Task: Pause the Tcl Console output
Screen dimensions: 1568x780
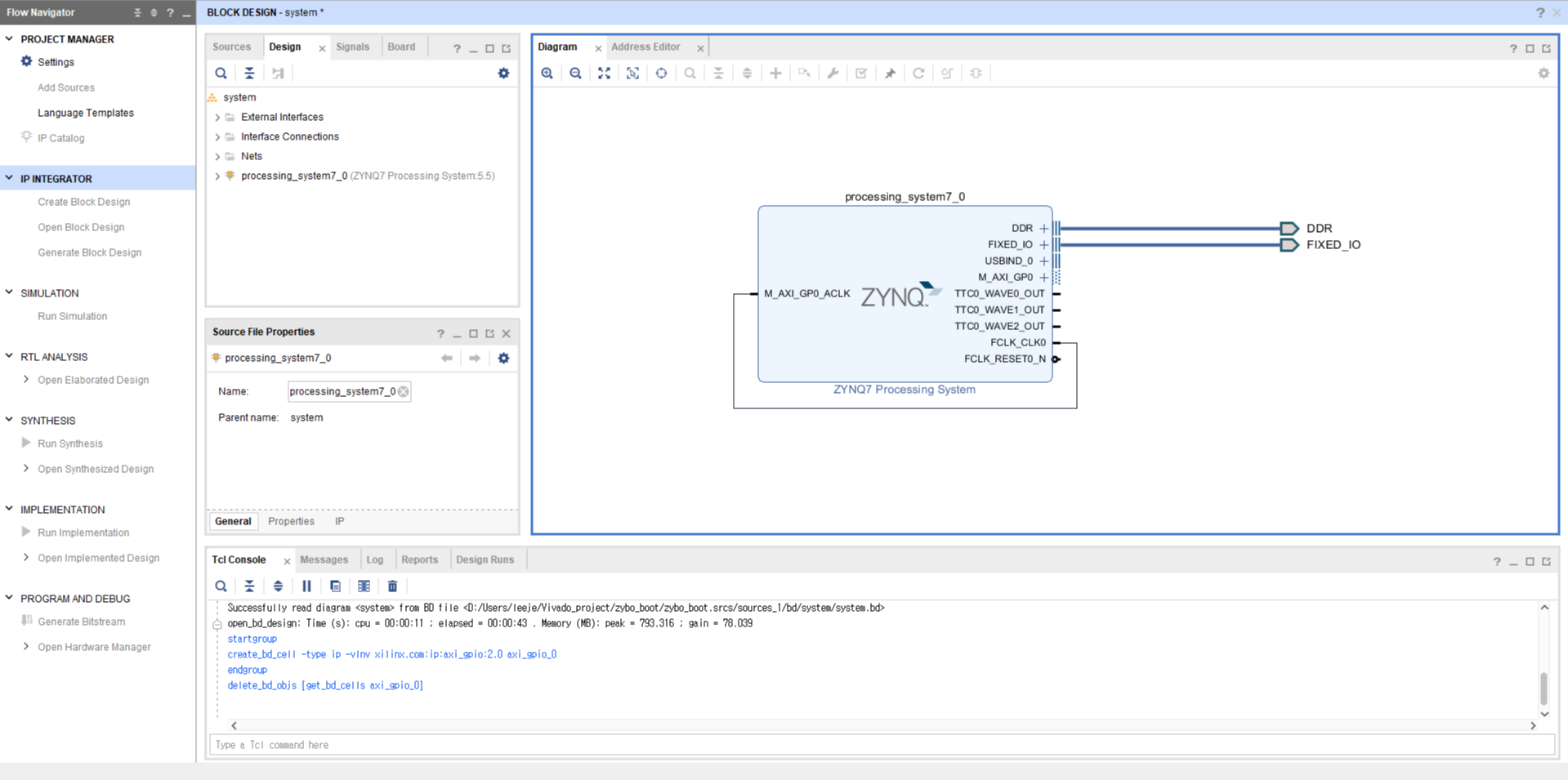Action: 306,586
